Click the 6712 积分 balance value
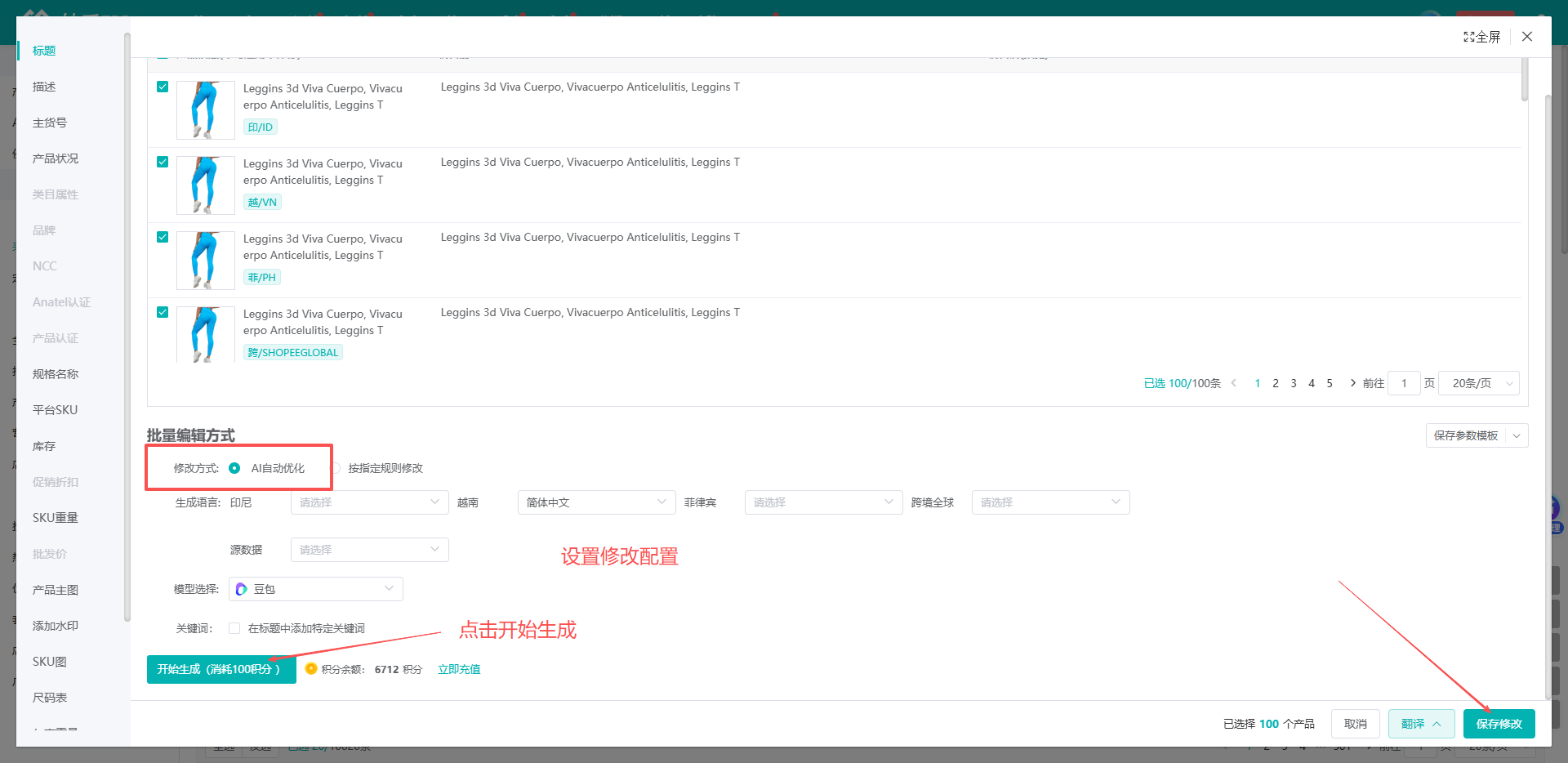Screen dimensions: 1568x763 point(399,669)
